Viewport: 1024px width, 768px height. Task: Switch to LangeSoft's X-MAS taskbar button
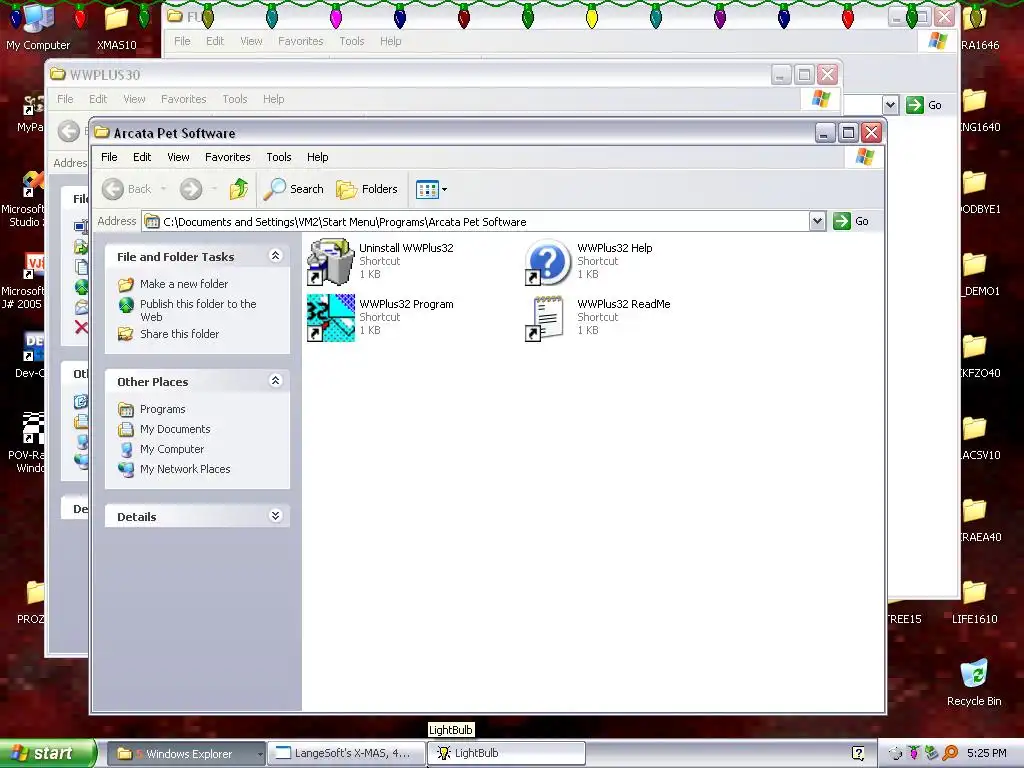(x=345, y=754)
